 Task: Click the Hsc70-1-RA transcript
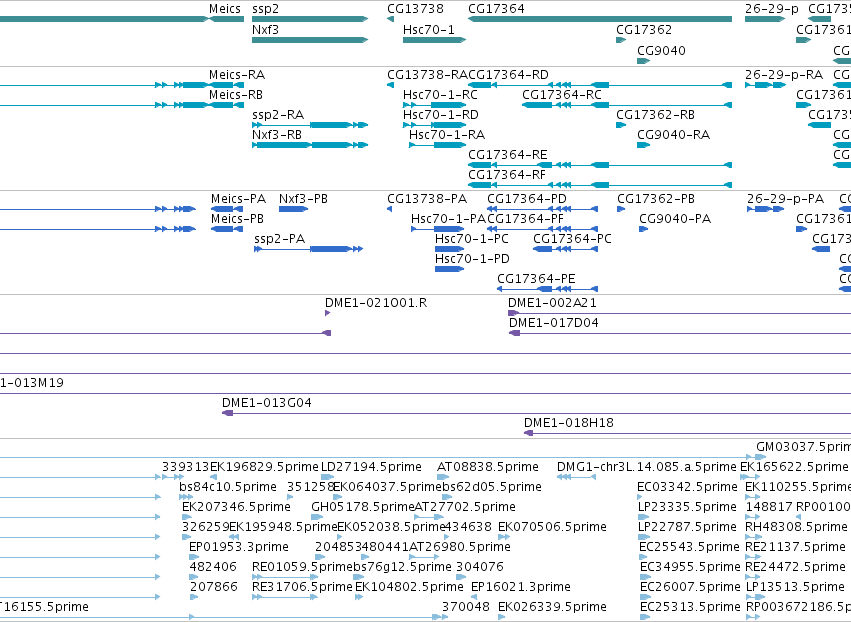[437, 145]
